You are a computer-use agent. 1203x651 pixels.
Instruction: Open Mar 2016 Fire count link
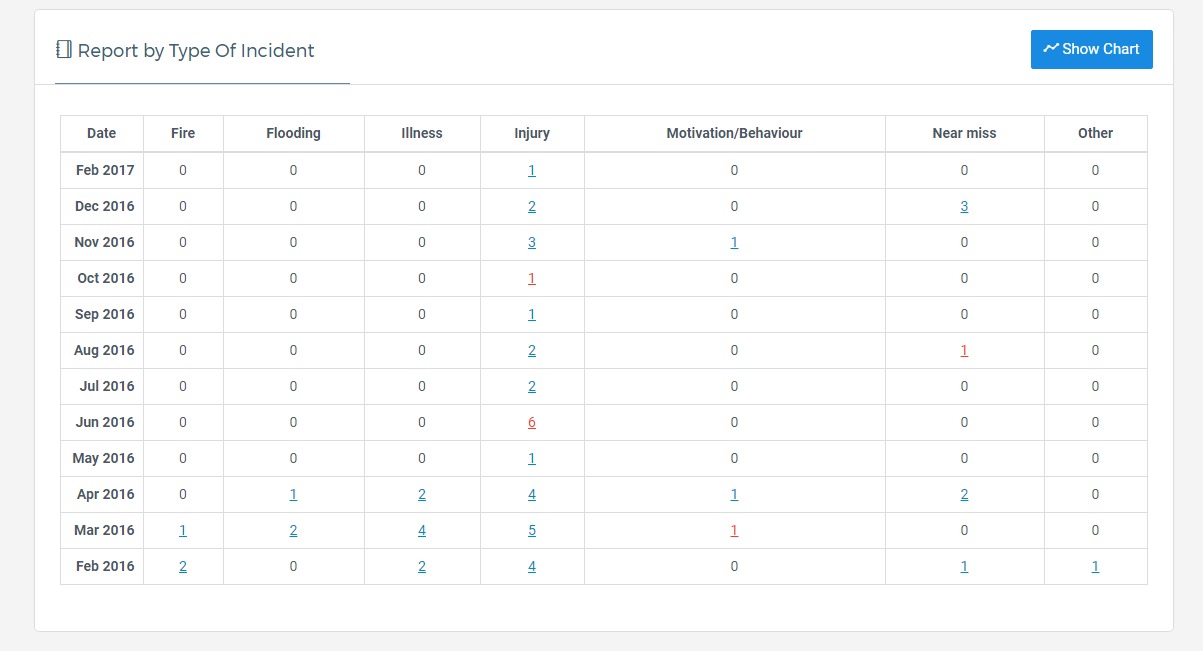click(183, 530)
